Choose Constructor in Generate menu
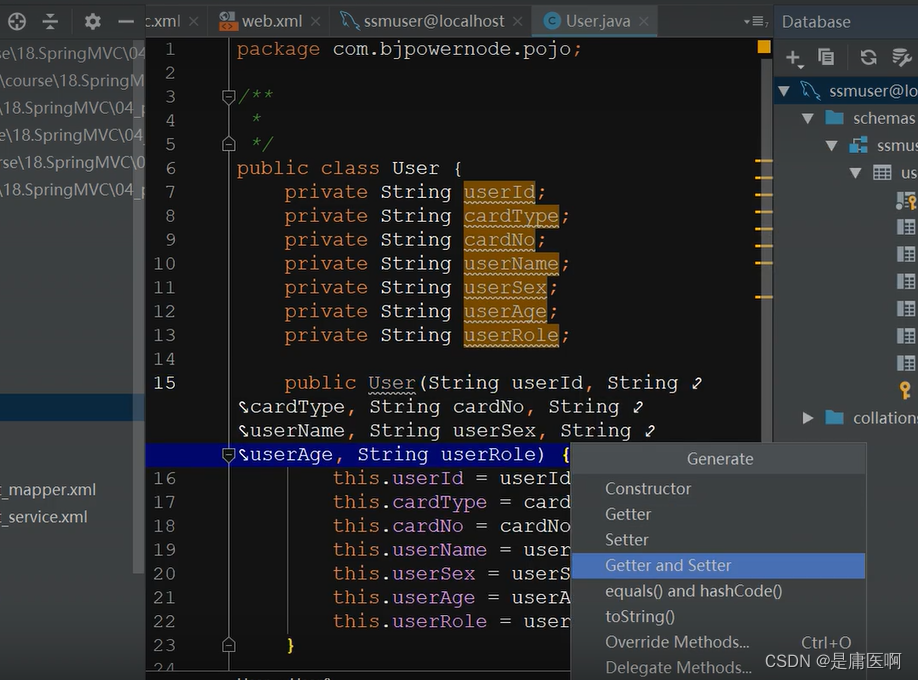Image resolution: width=918 pixels, height=680 pixels. click(718, 488)
